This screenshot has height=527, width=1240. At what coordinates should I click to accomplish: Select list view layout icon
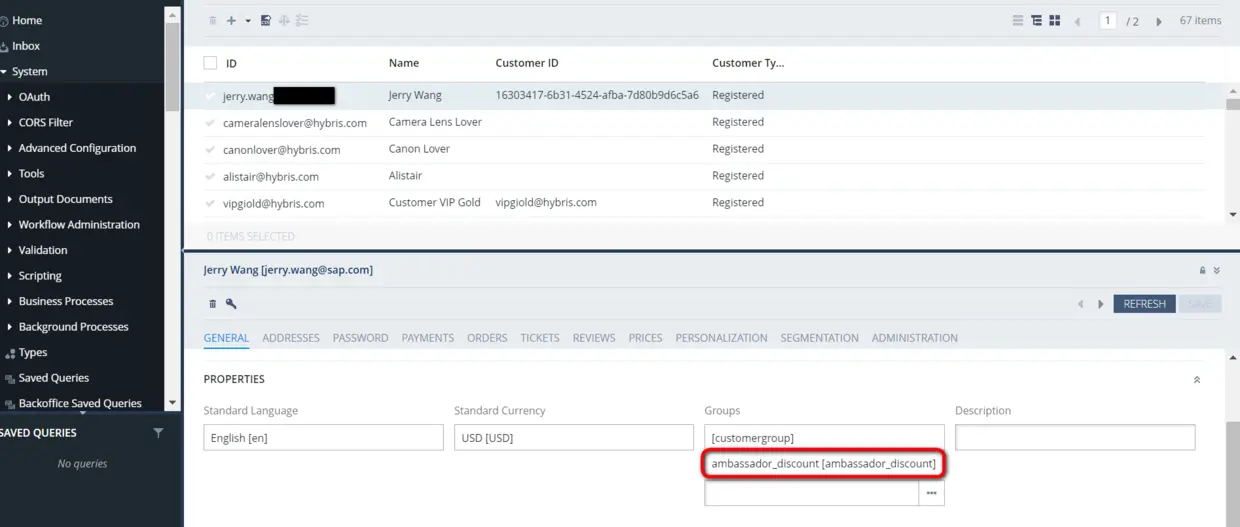1018,20
